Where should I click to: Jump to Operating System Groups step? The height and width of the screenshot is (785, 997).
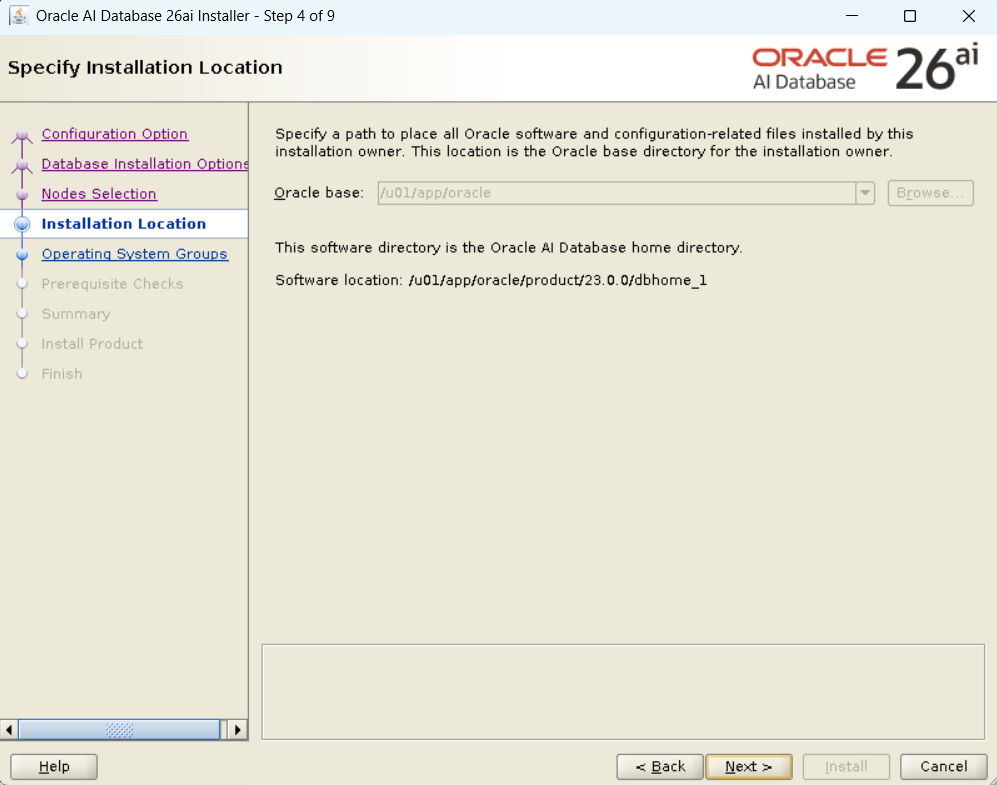(134, 254)
